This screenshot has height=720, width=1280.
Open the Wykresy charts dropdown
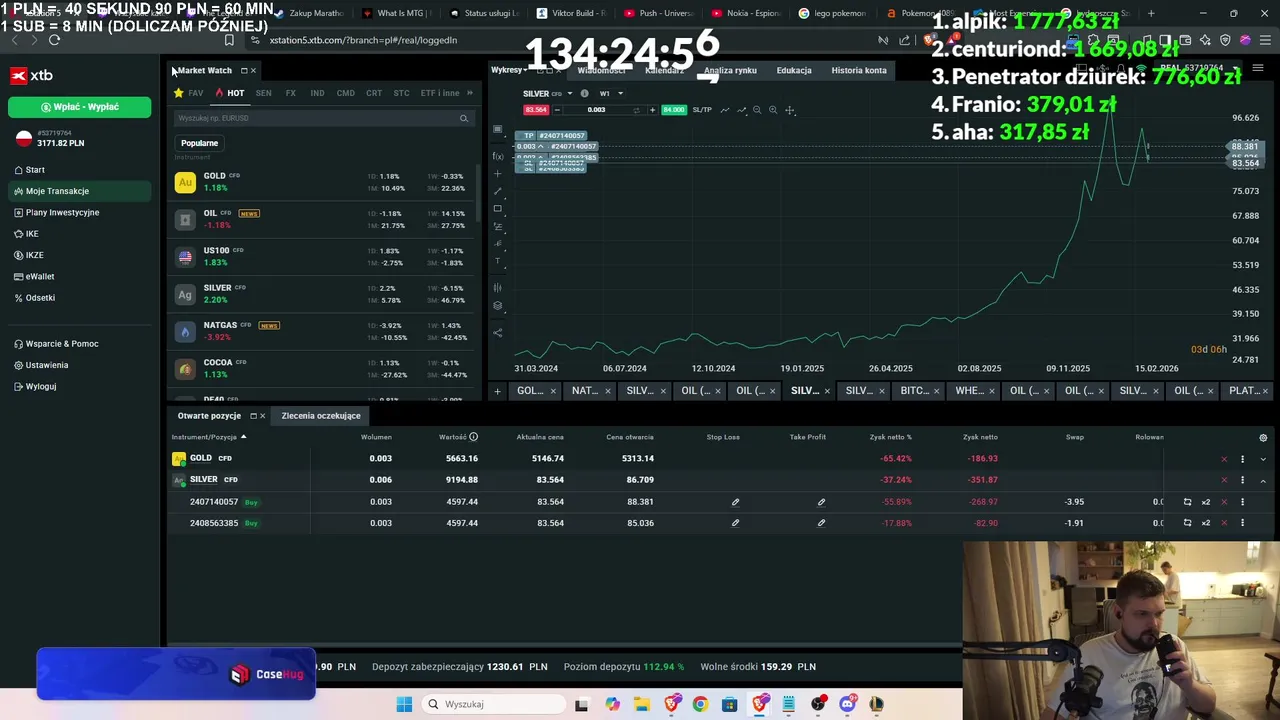(x=509, y=70)
